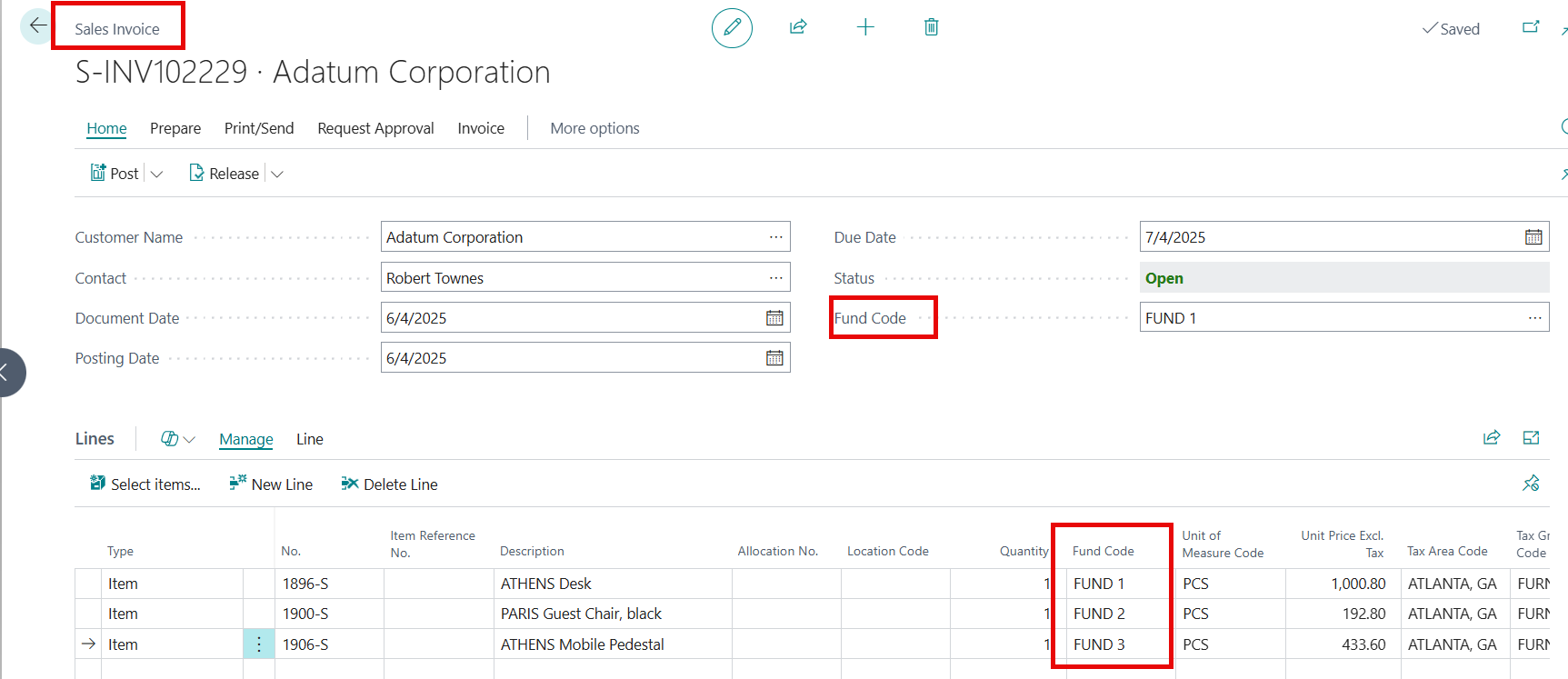
Task: Click the New Line button
Action: [271, 484]
